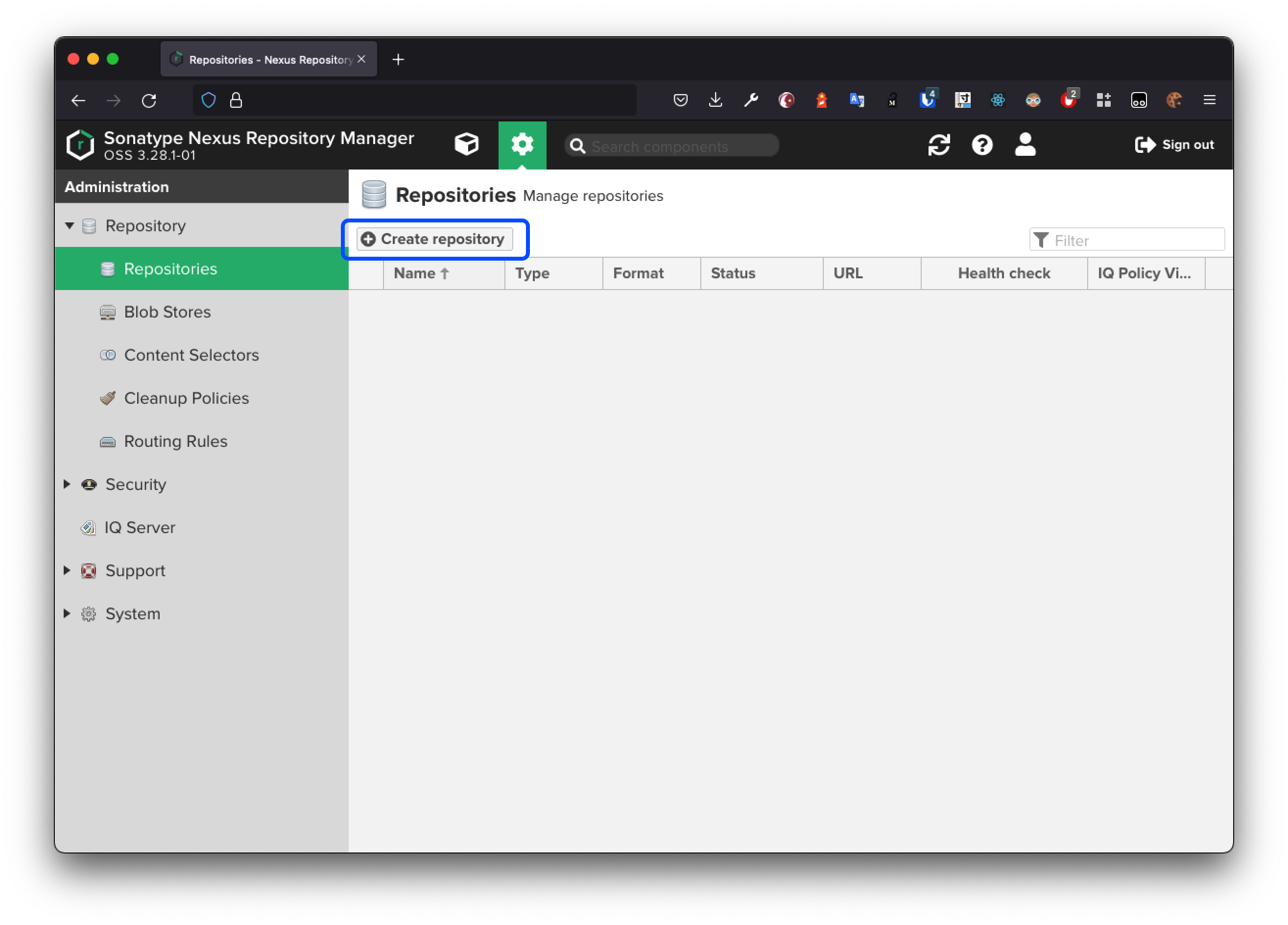1288x925 pixels.
Task: Sort by Name column header
Action: click(444, 273)
